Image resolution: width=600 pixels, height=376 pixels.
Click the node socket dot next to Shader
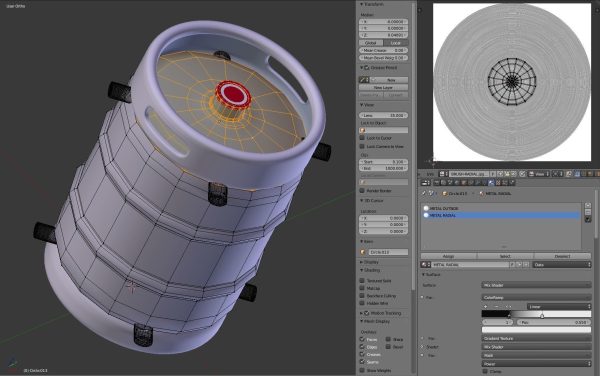click(422, 347)
